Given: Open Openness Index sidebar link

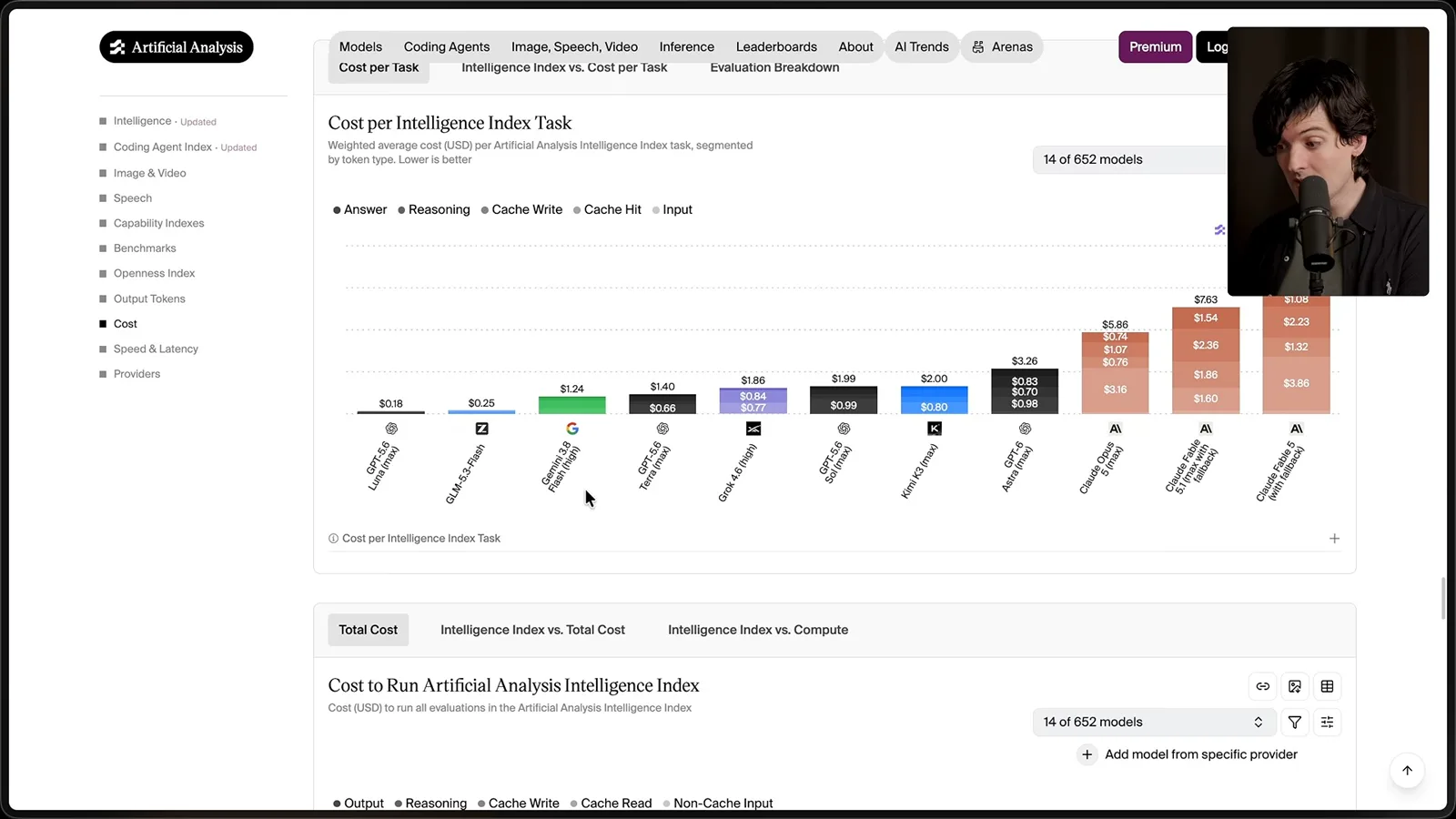Looking at the screenshot, I should 154,273.
